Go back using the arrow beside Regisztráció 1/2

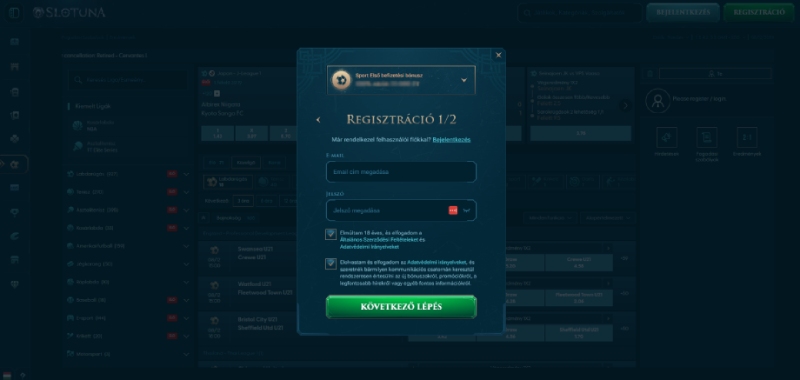click(x=318, y=120)
